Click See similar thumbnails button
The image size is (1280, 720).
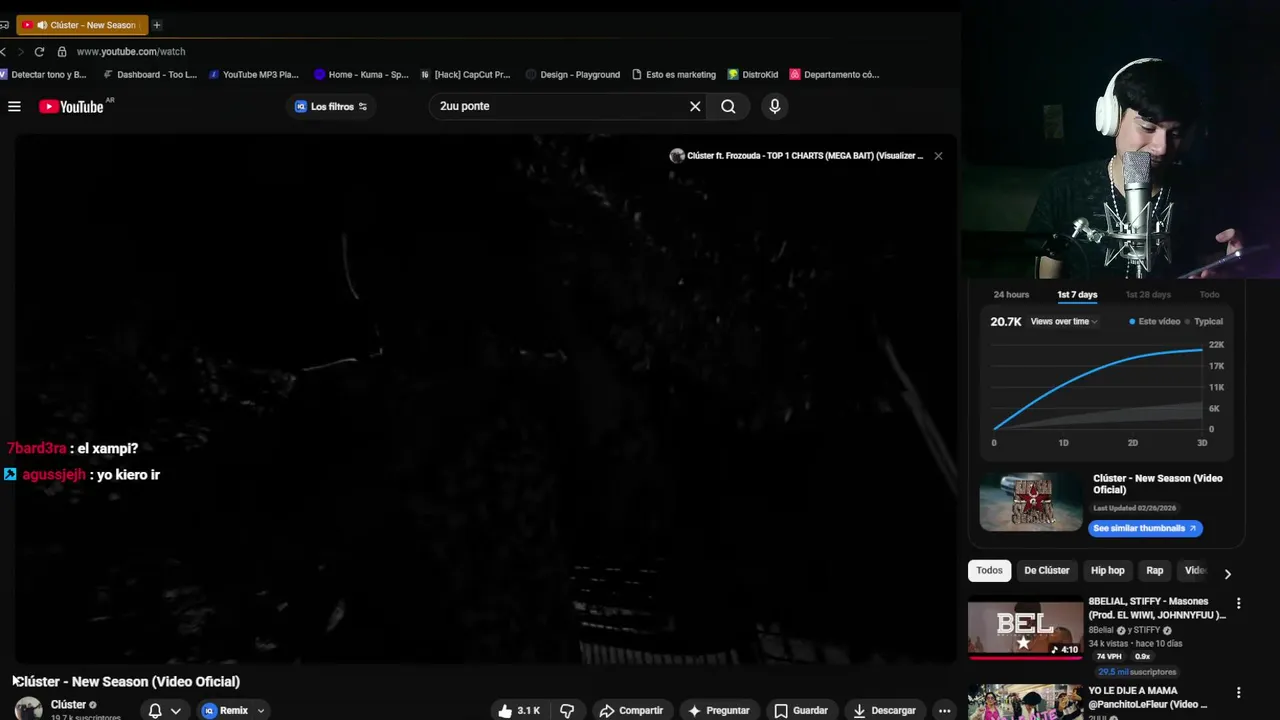(x=1145, y=528)
